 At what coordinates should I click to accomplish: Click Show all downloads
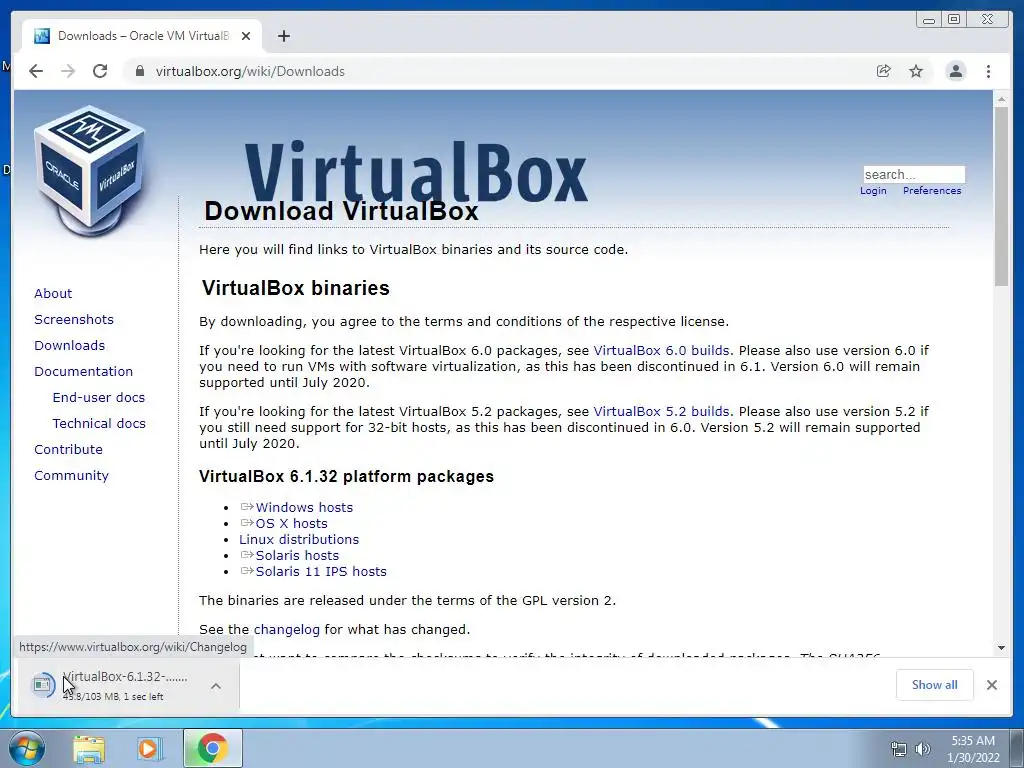tap(935, 684)
